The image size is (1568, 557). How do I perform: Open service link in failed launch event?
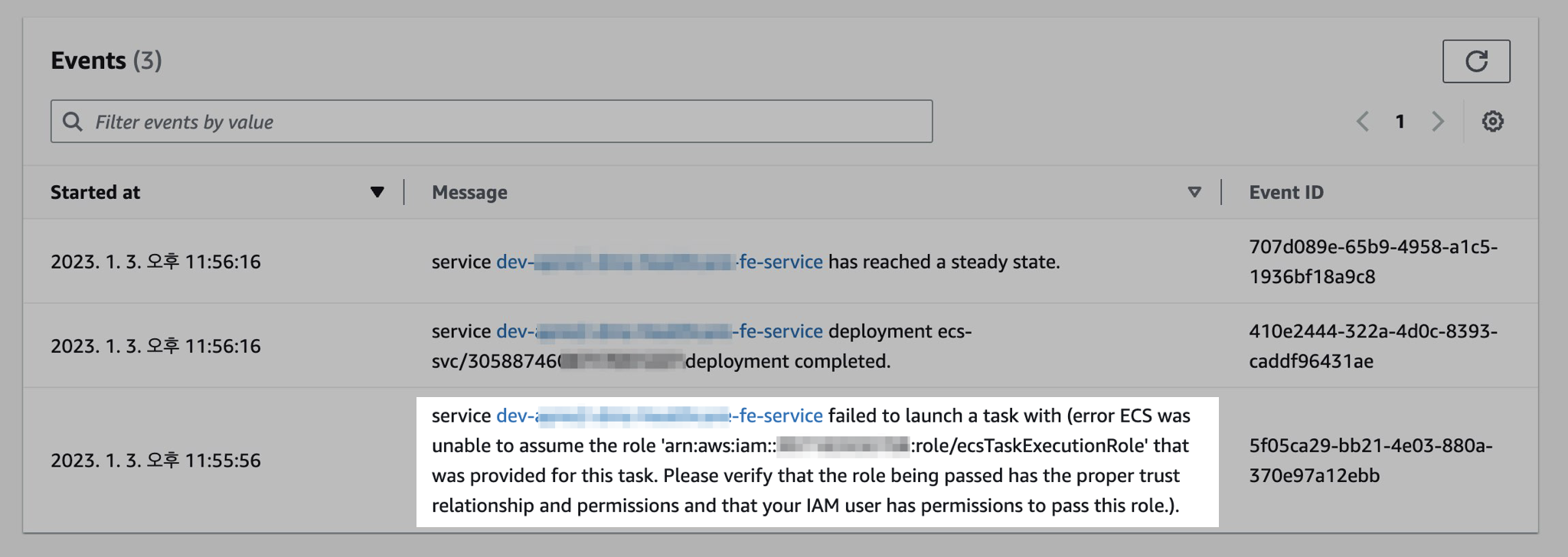pos(658,415)
